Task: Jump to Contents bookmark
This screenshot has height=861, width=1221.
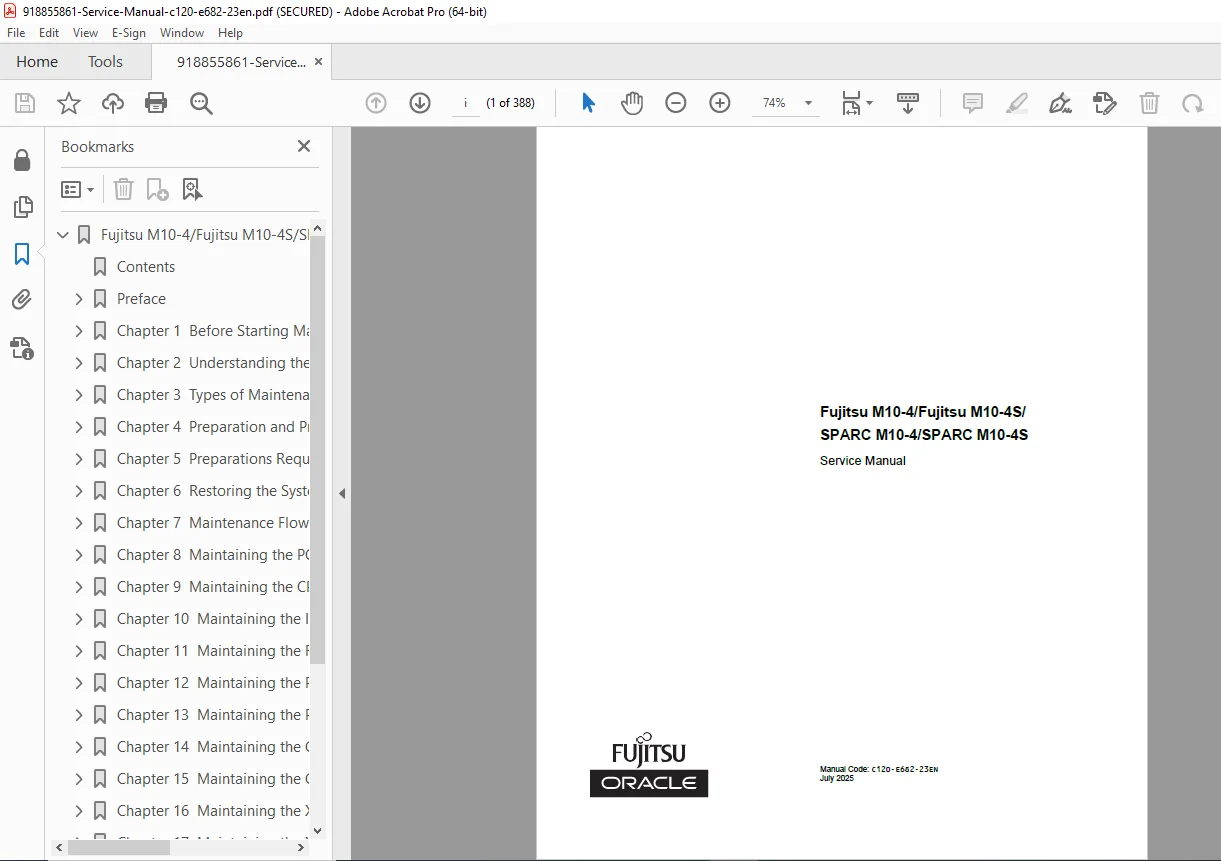Action: click(146, 267)
